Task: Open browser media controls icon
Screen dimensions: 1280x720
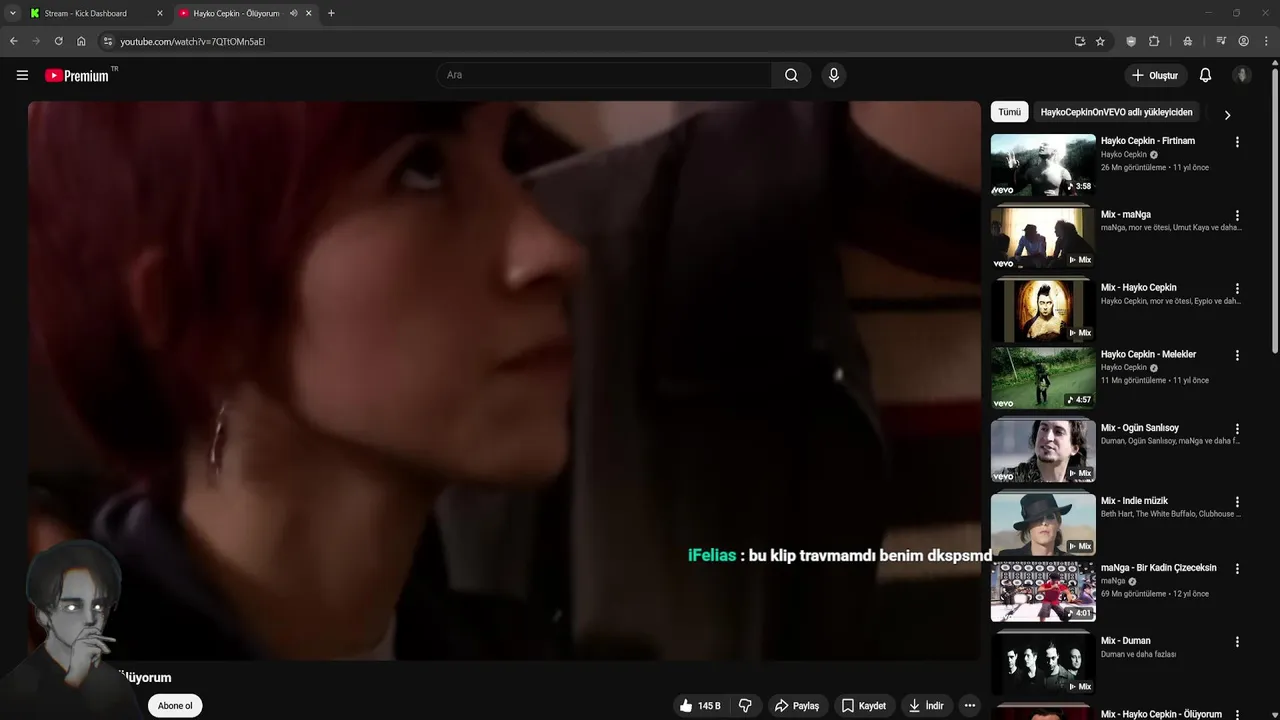Action: pos(1221,41)
